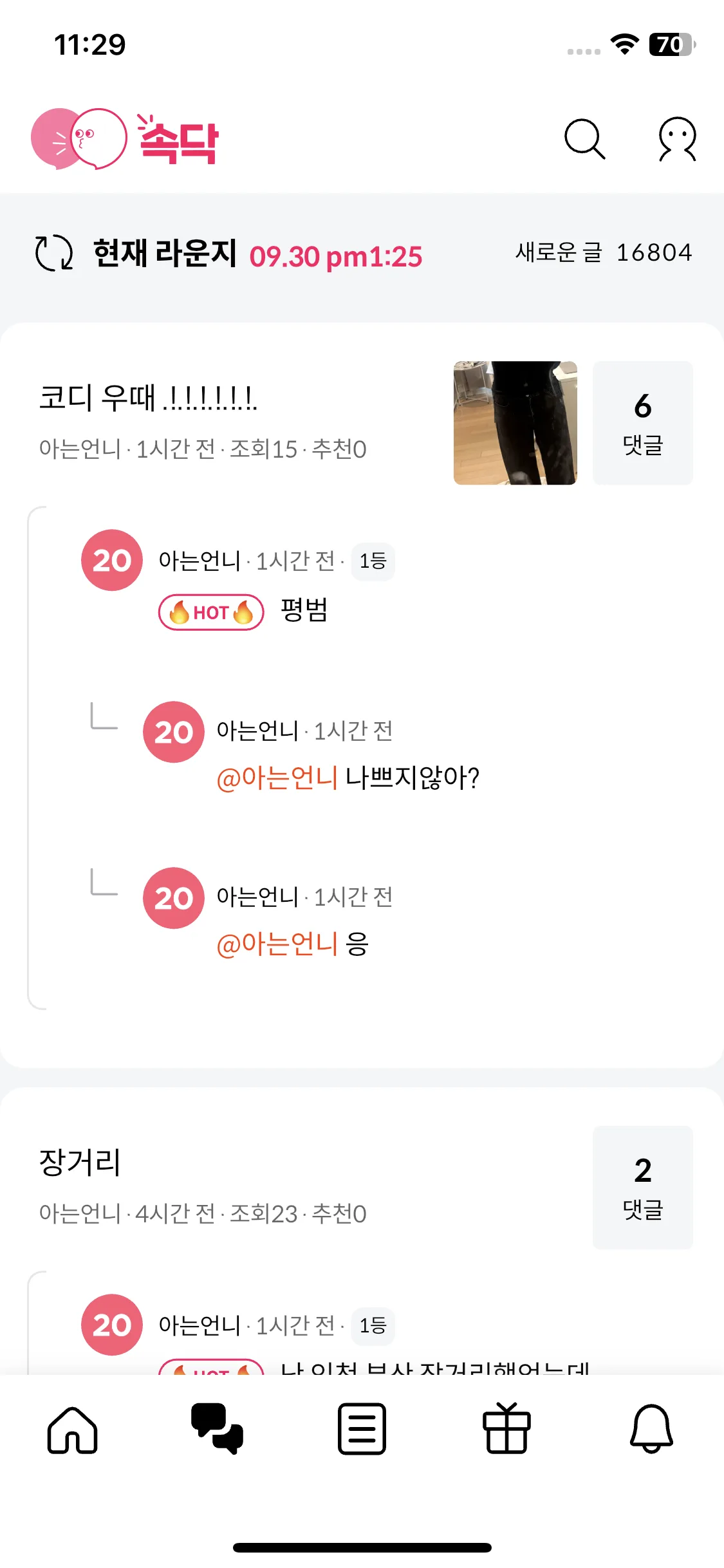724x1568 pixels.
Task: View the 6 댓글 comments button
Action: (642, 423)
